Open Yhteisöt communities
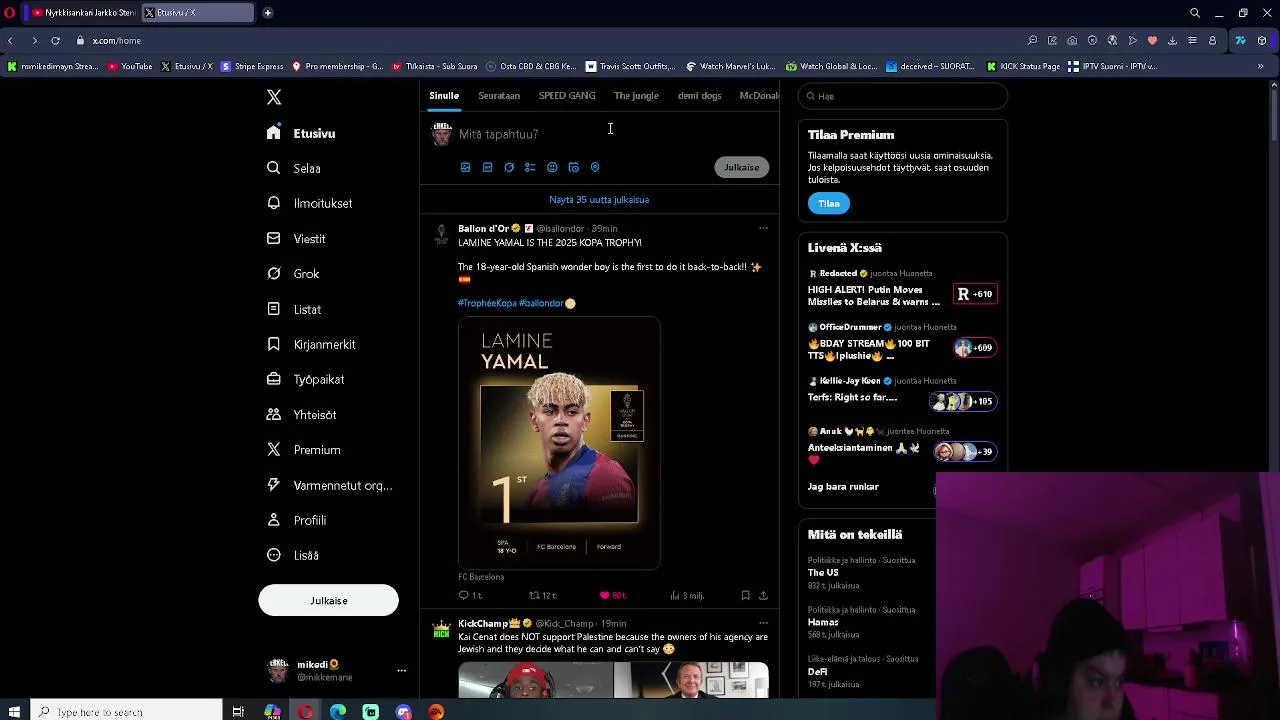This screenshot has width=1280, height=720. pos(301,415)
